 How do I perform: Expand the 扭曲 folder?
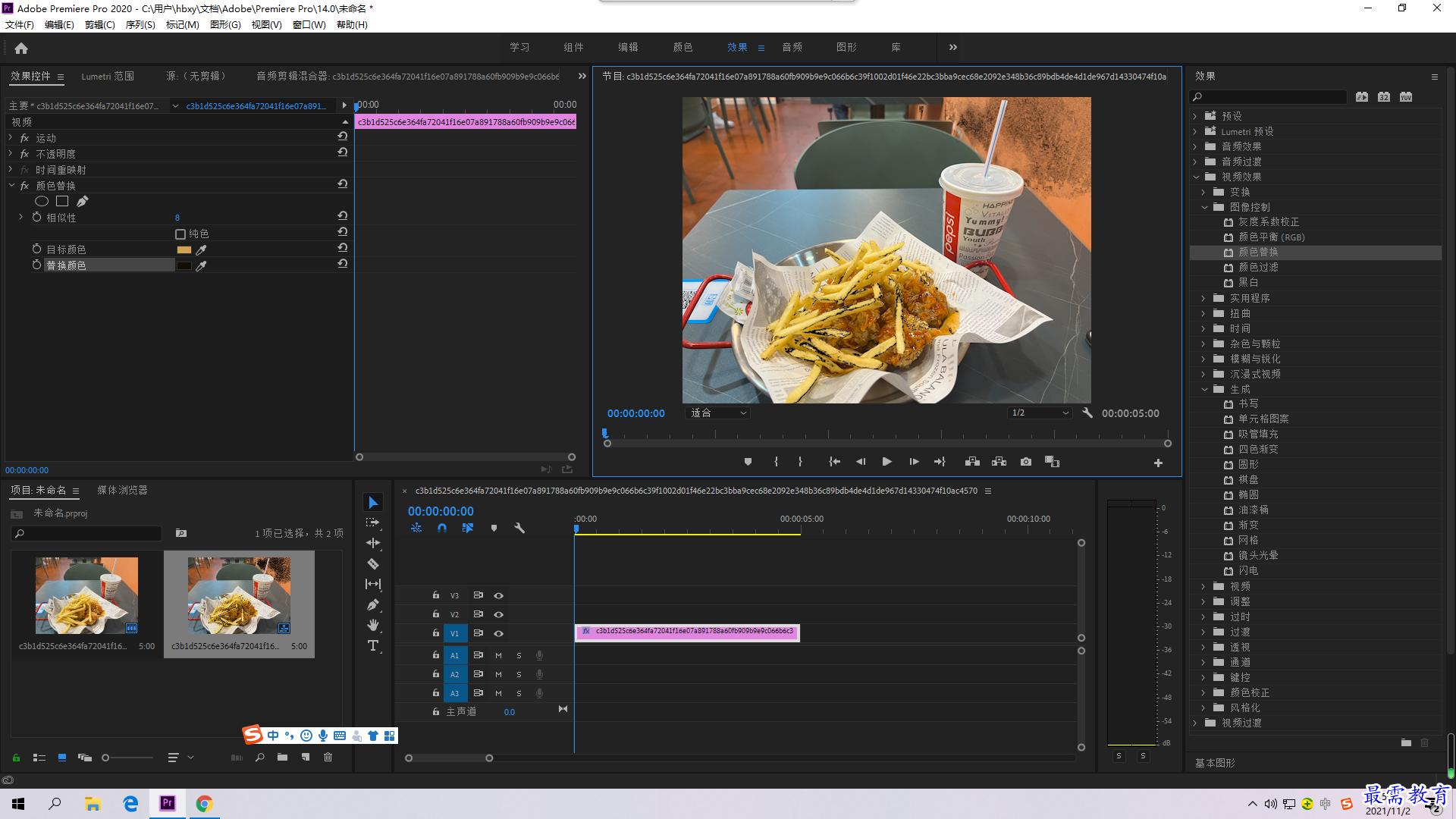(x=1203, y=313)
